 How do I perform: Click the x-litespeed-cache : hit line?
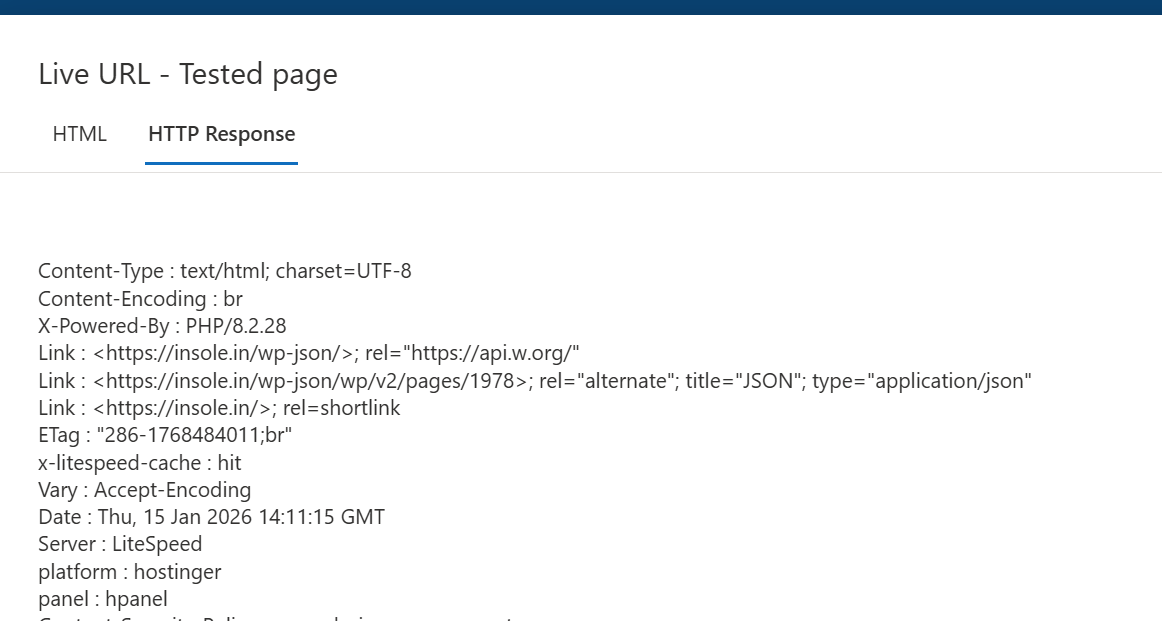point(140,463)
